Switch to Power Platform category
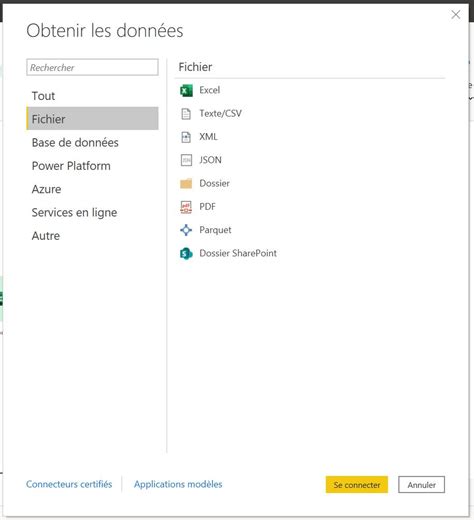The height and width of the screenshot is (520, 474). tap(92, 166)
